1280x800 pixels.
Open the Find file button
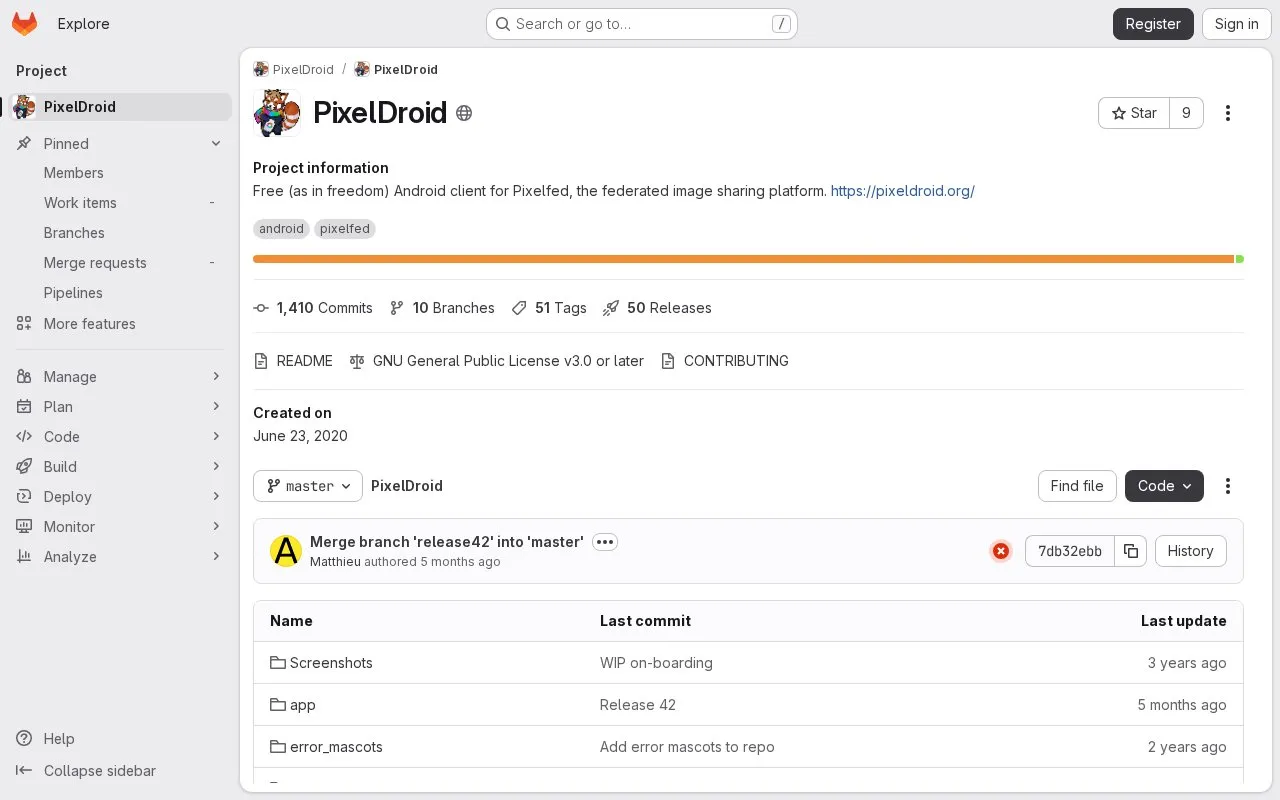pyautogui.click(x=1077, y=486)
